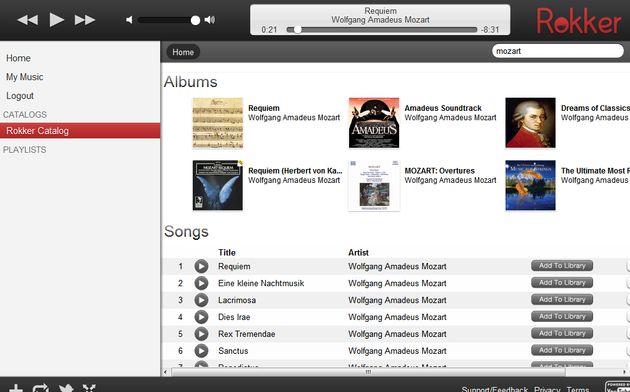
Task: Open the Support/Feedback link
Action: click(x=495, y=389)
